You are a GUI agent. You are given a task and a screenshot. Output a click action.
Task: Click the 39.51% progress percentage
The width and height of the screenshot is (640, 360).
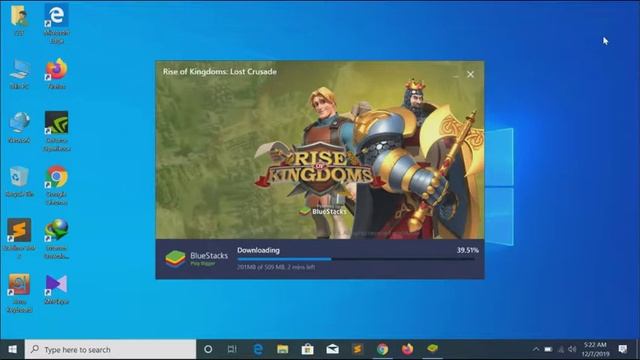(468, 250)
